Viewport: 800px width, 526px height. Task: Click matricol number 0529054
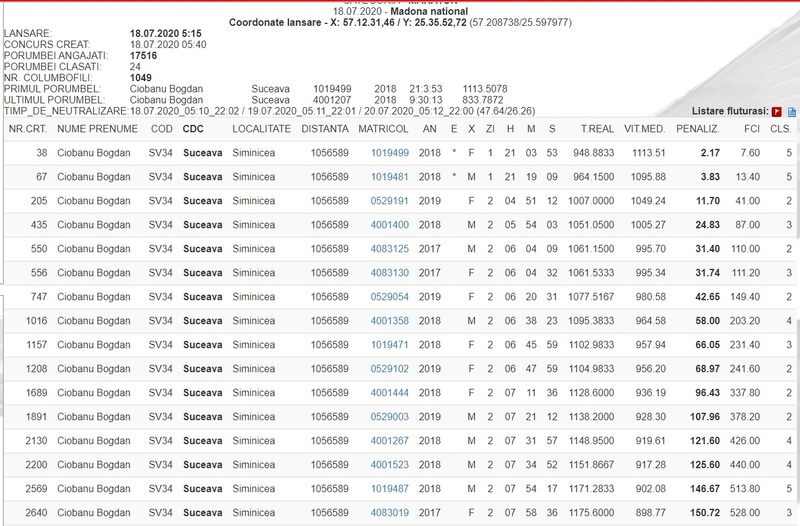390,297
